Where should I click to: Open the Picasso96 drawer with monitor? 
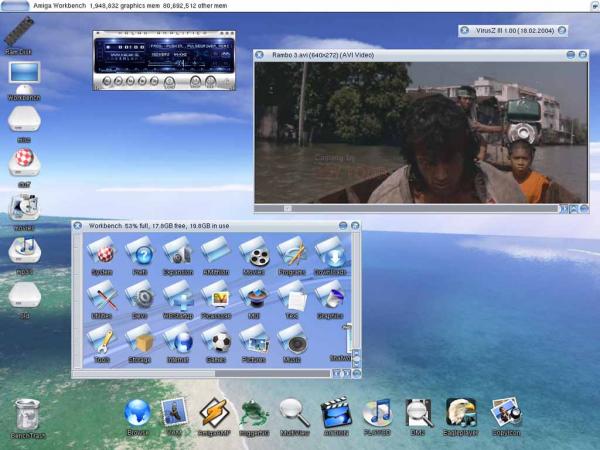click(216, 300)
